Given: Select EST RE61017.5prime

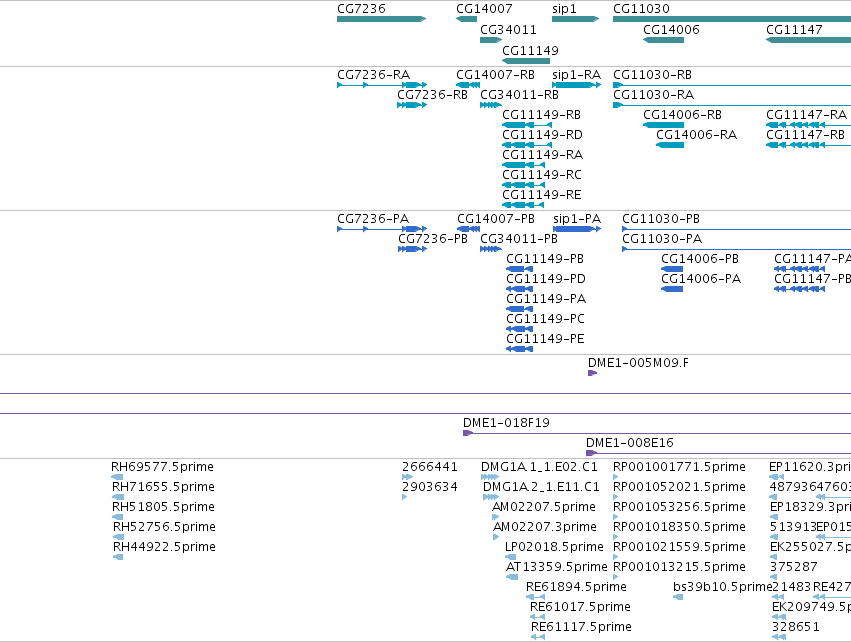Looking at the screenshot, I should click(x=580, y=608).
